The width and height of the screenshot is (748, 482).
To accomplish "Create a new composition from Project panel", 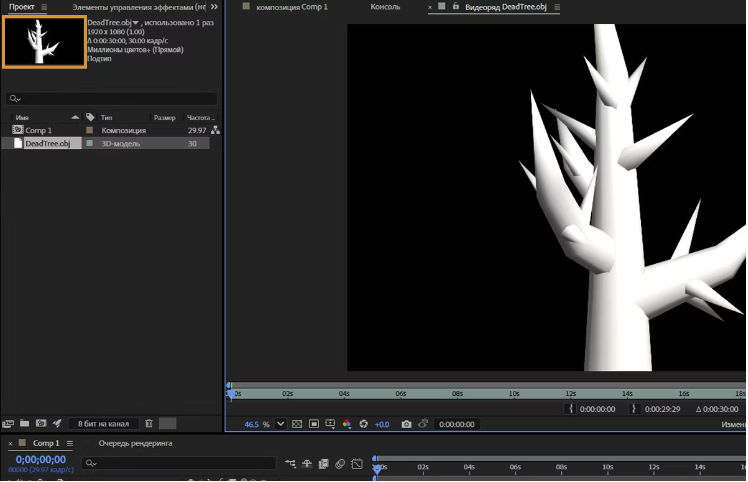I will point(41,423).
